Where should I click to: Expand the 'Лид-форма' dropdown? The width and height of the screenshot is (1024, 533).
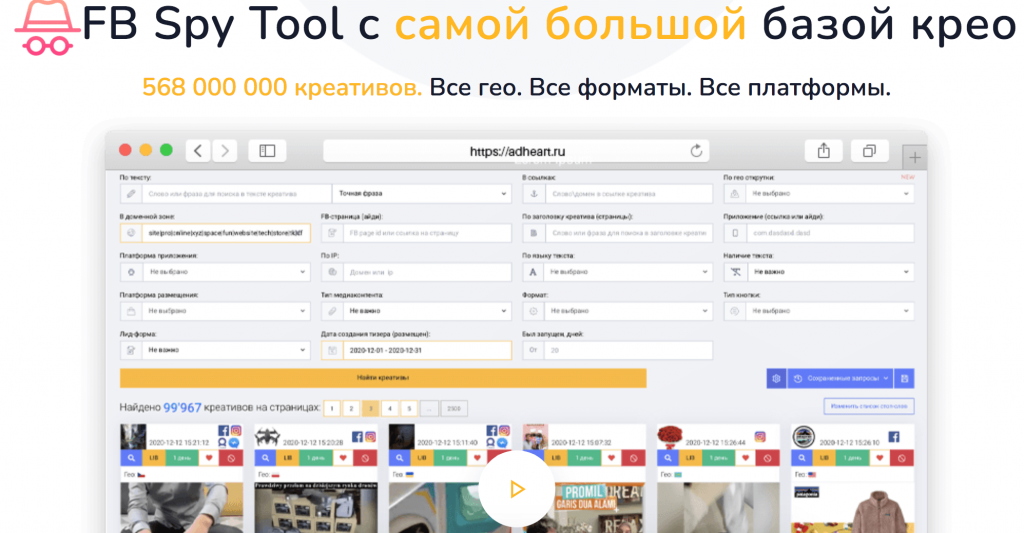point(215,350)
